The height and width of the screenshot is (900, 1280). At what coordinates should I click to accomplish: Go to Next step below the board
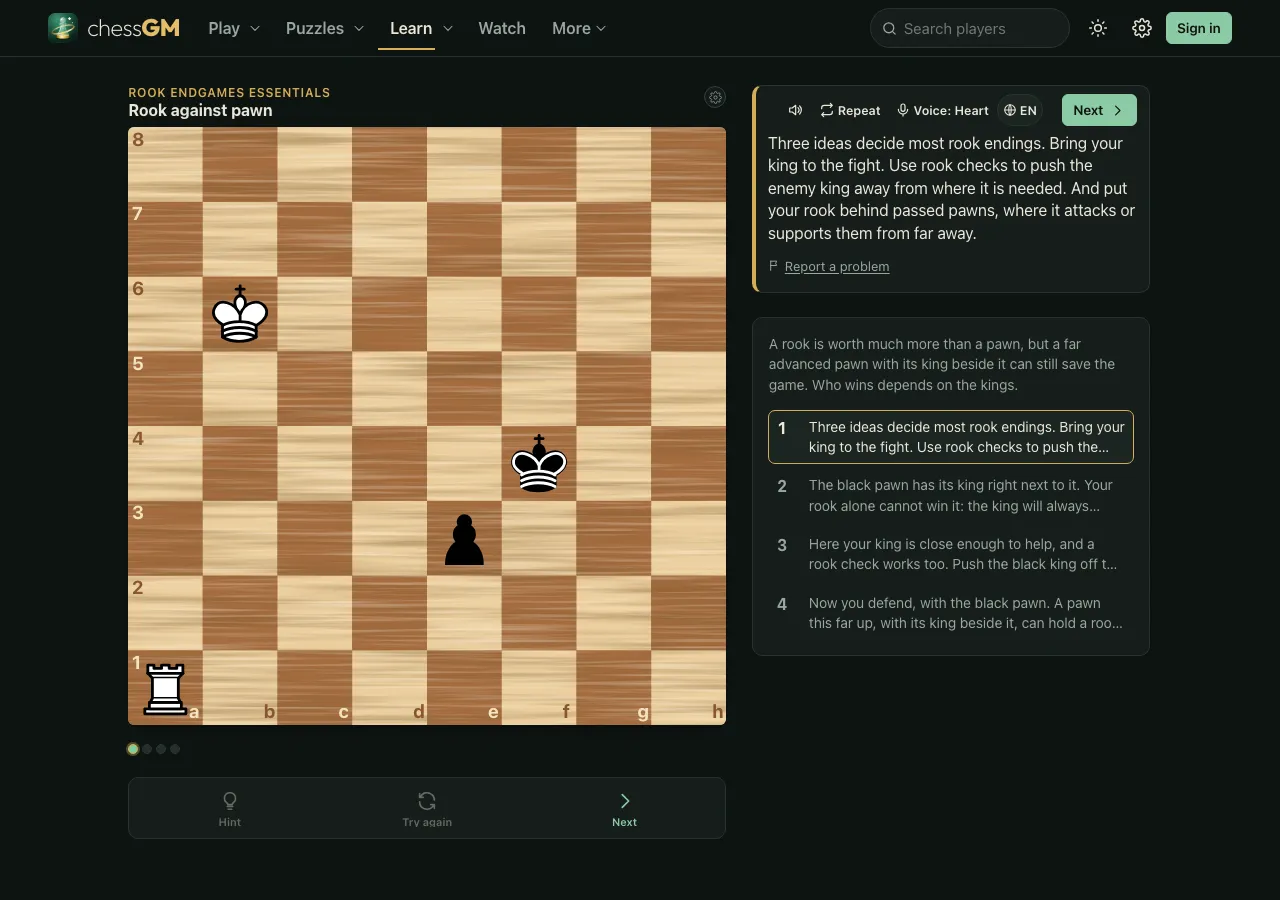click(x=624, y=808)
